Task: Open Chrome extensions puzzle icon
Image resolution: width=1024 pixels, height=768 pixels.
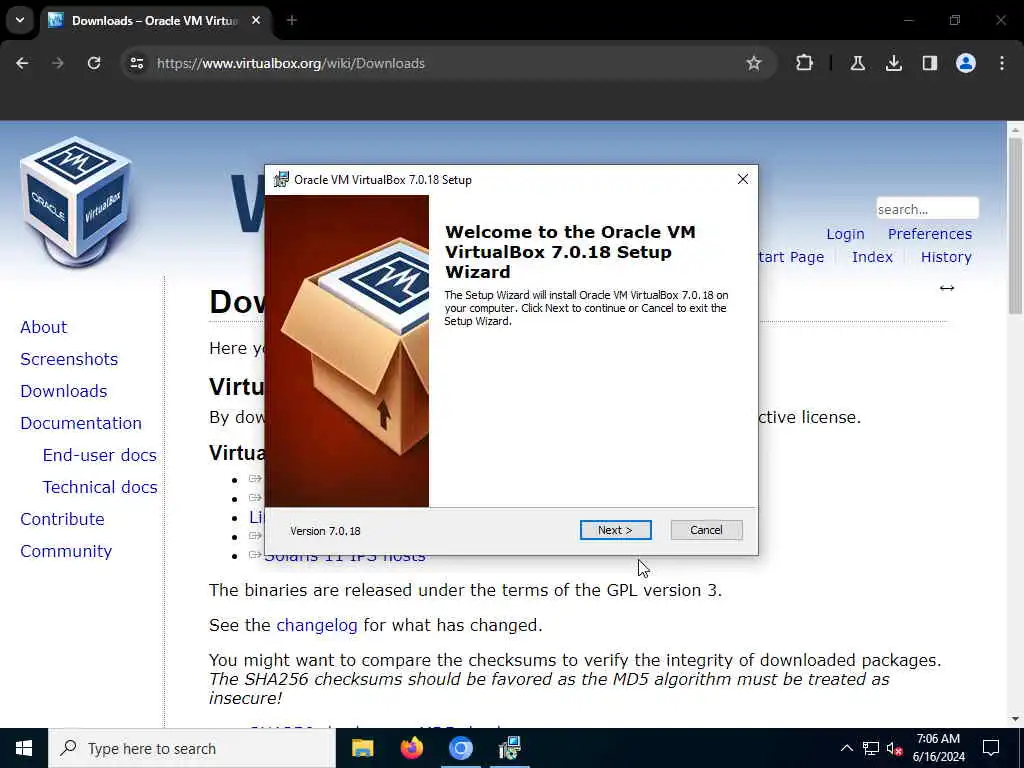Action: [805, 63]
